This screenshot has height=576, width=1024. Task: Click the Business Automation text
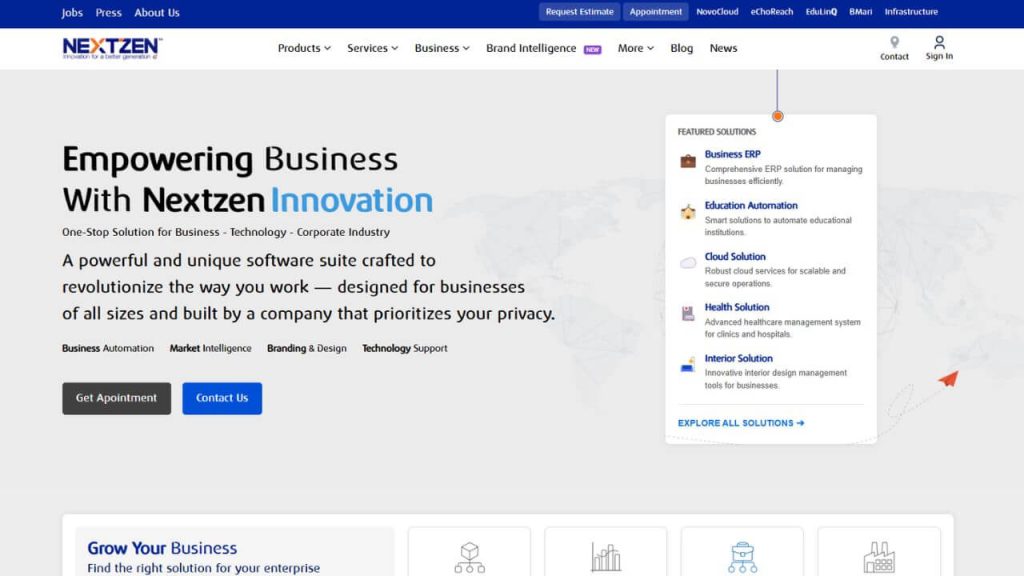pyautogui.click(x=108, y=348)
